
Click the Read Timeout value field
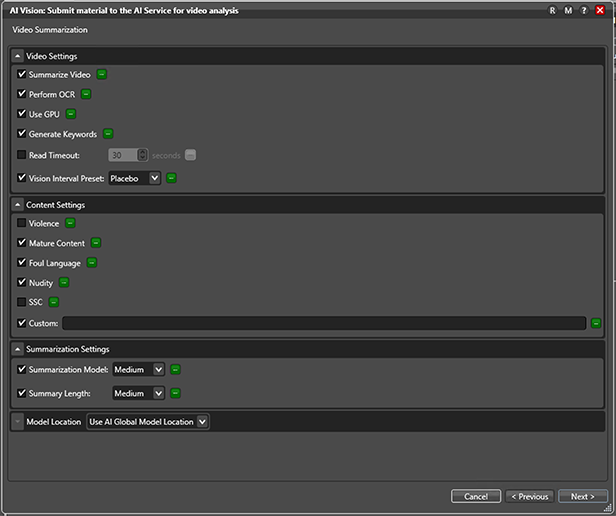click(x=123, y=155)
